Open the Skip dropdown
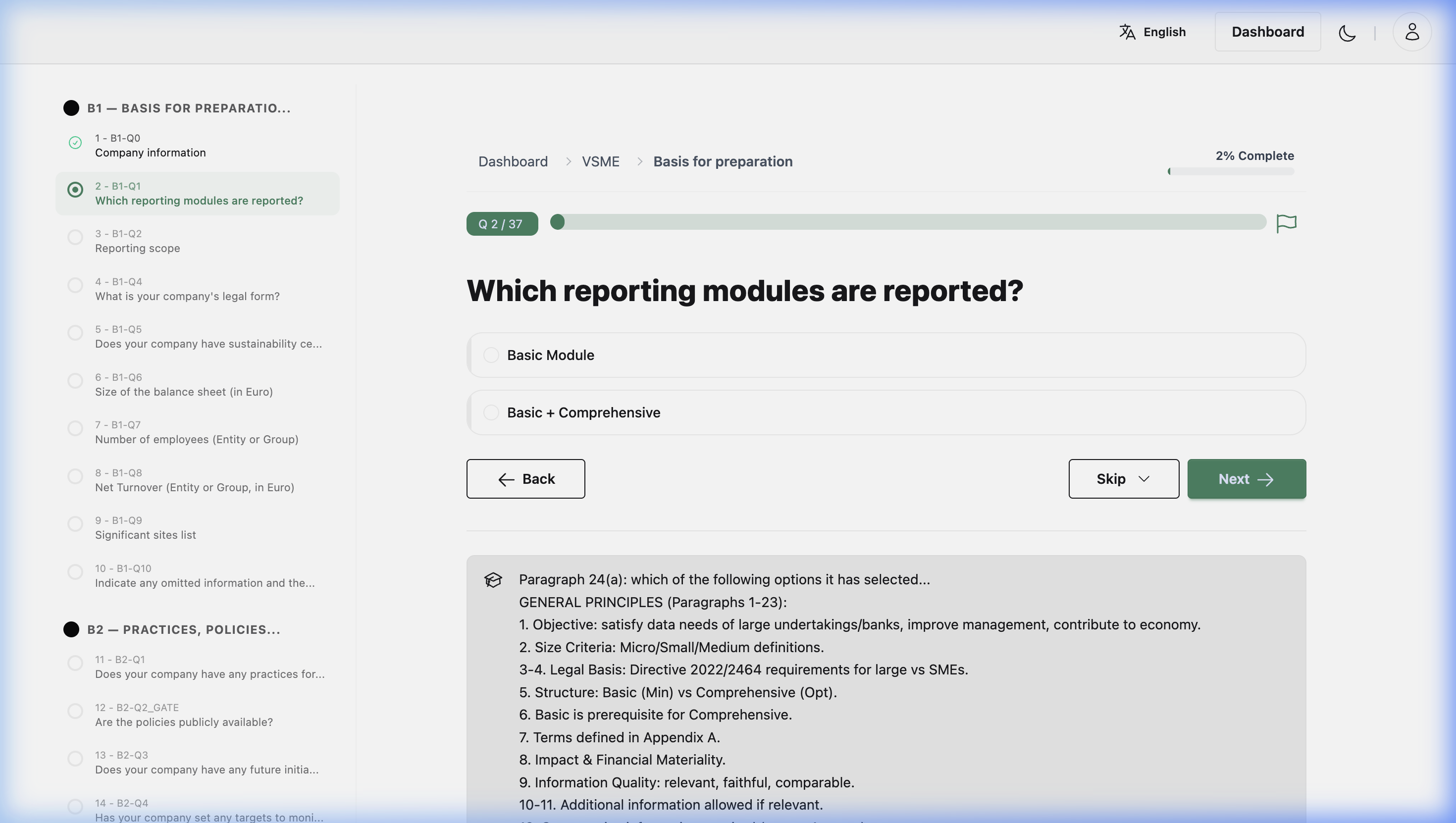Screen dimensions: 1456x823 [1123, 479]
